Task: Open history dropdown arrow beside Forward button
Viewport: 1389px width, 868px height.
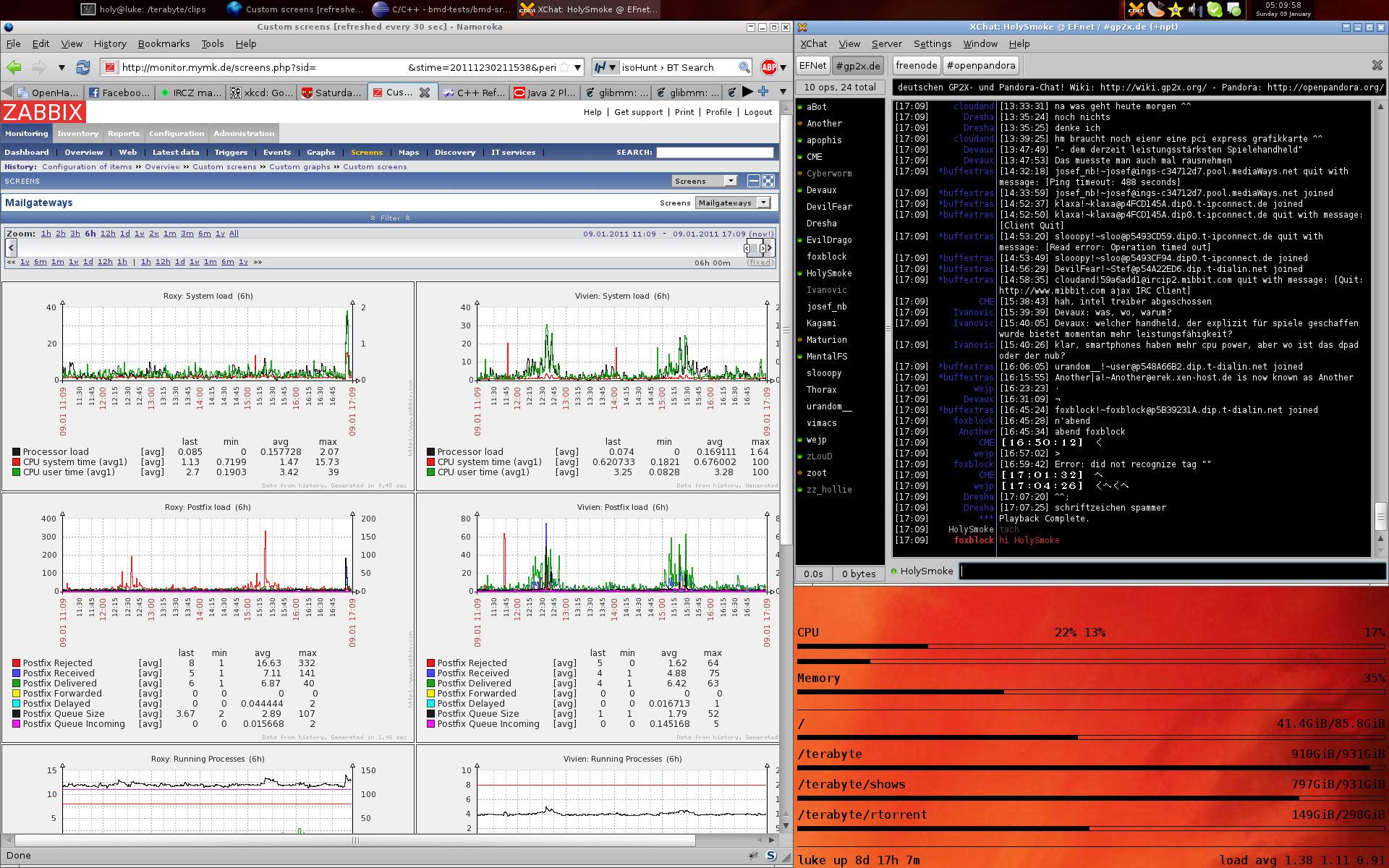Action: pos(61,67)
